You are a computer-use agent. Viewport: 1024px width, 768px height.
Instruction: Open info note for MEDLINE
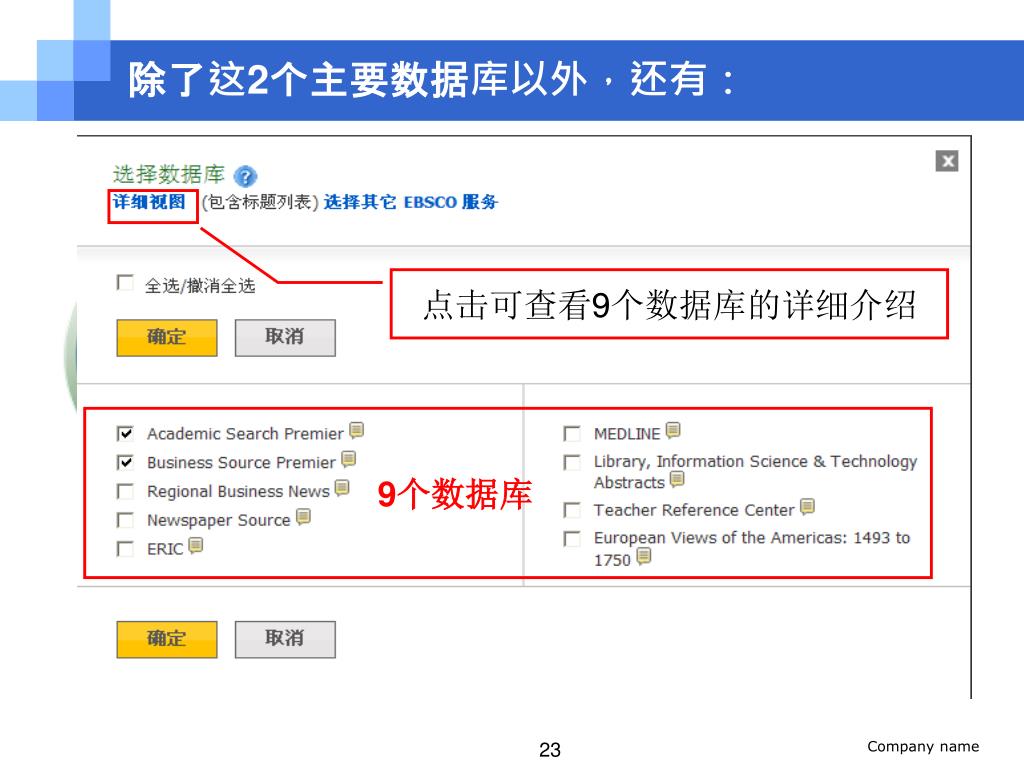[673, 430]
